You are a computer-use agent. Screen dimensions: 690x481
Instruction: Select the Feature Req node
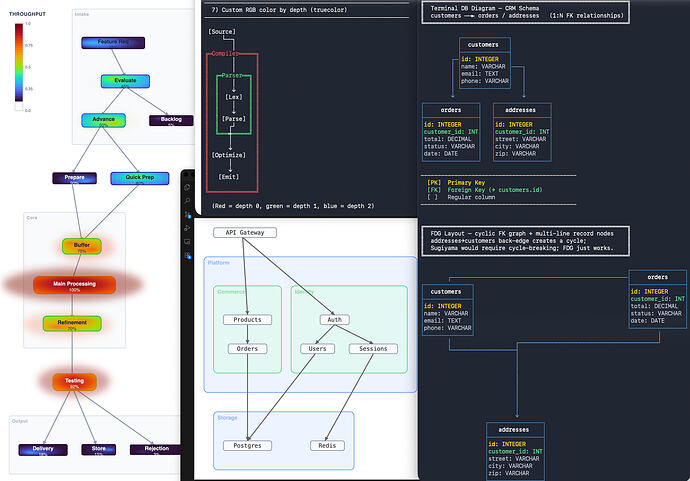point(113,43)
